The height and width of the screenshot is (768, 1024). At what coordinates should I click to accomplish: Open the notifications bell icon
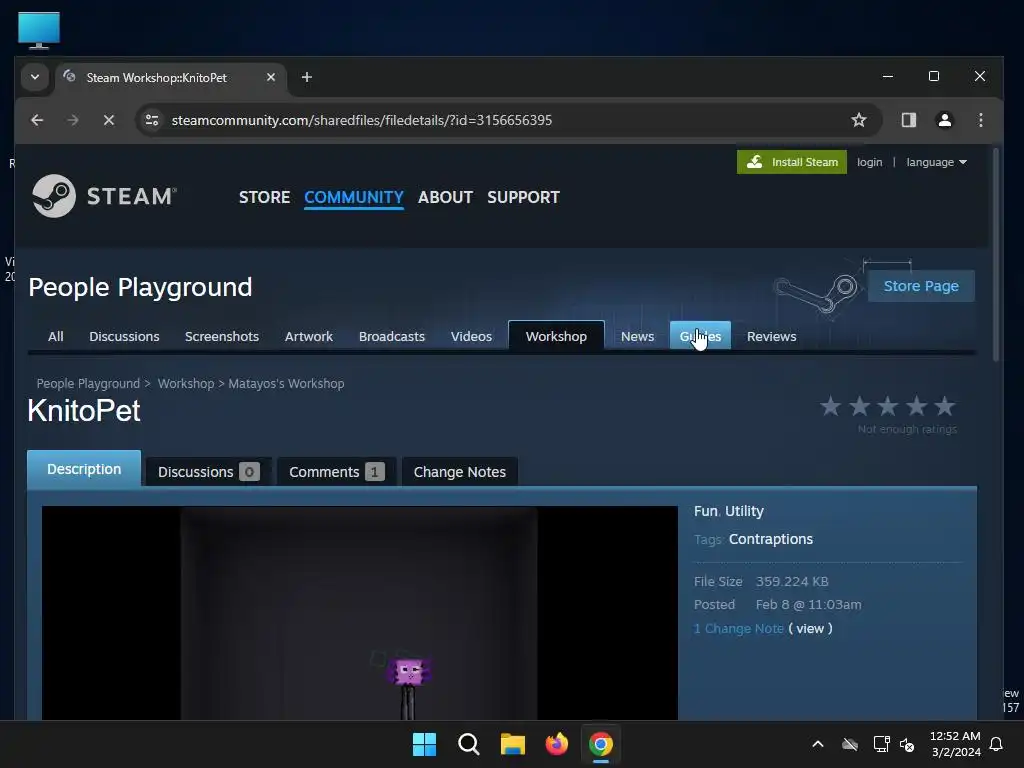coord(997,744)
